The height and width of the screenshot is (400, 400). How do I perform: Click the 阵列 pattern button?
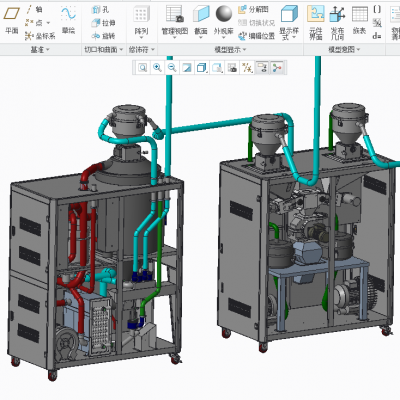(x=141, y=21)
